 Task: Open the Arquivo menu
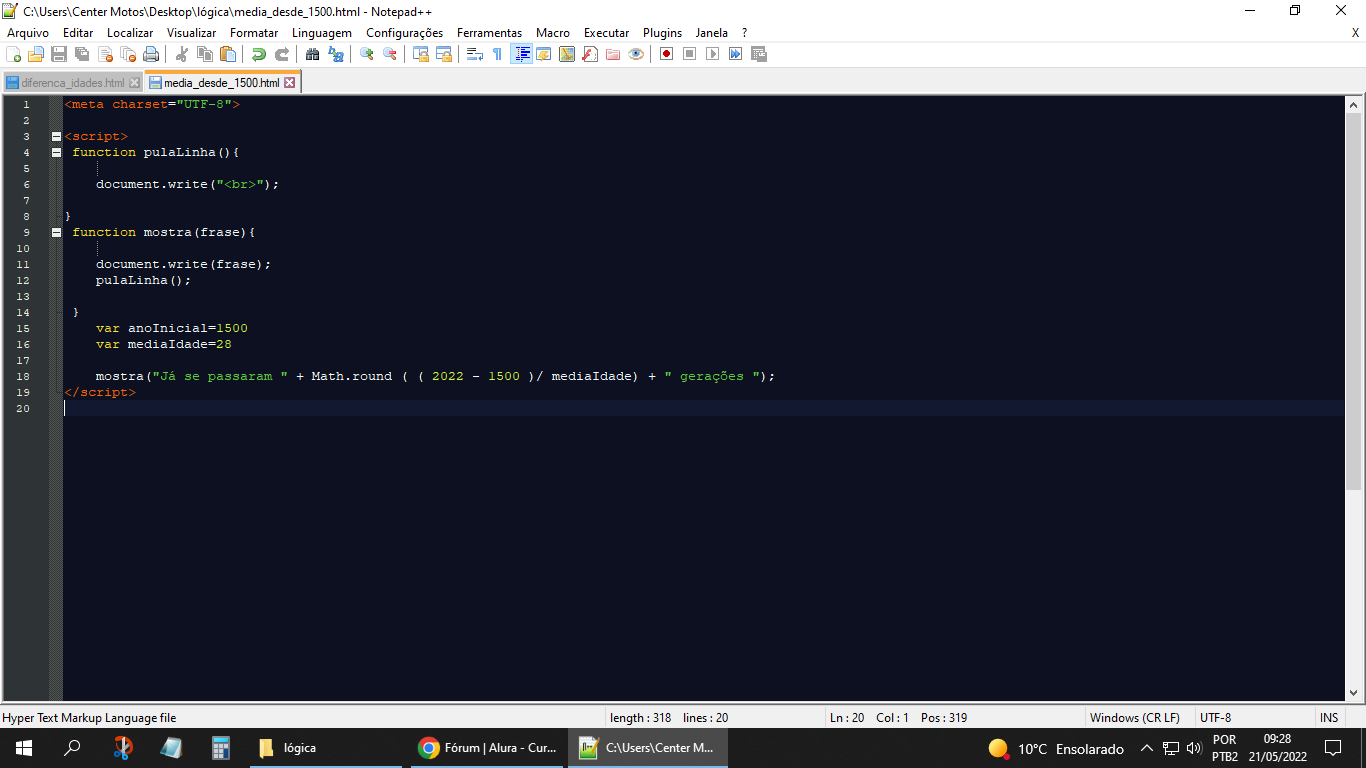tap(28, 33)
